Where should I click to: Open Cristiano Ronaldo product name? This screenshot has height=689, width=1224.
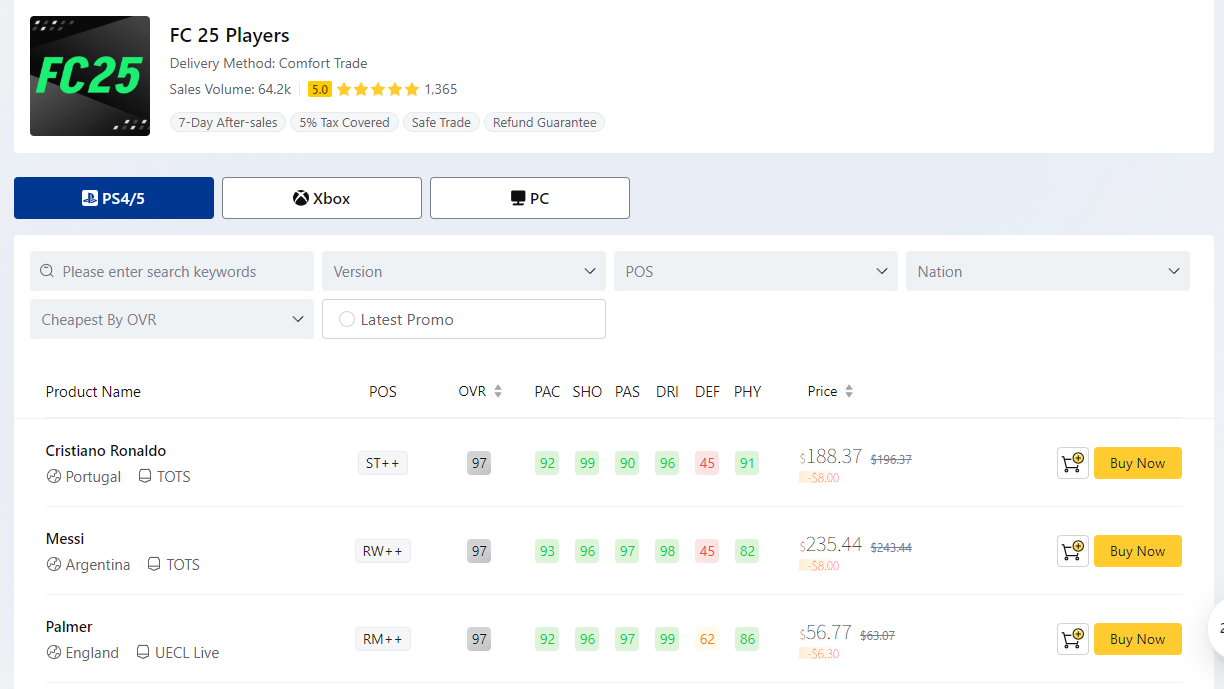106,451
